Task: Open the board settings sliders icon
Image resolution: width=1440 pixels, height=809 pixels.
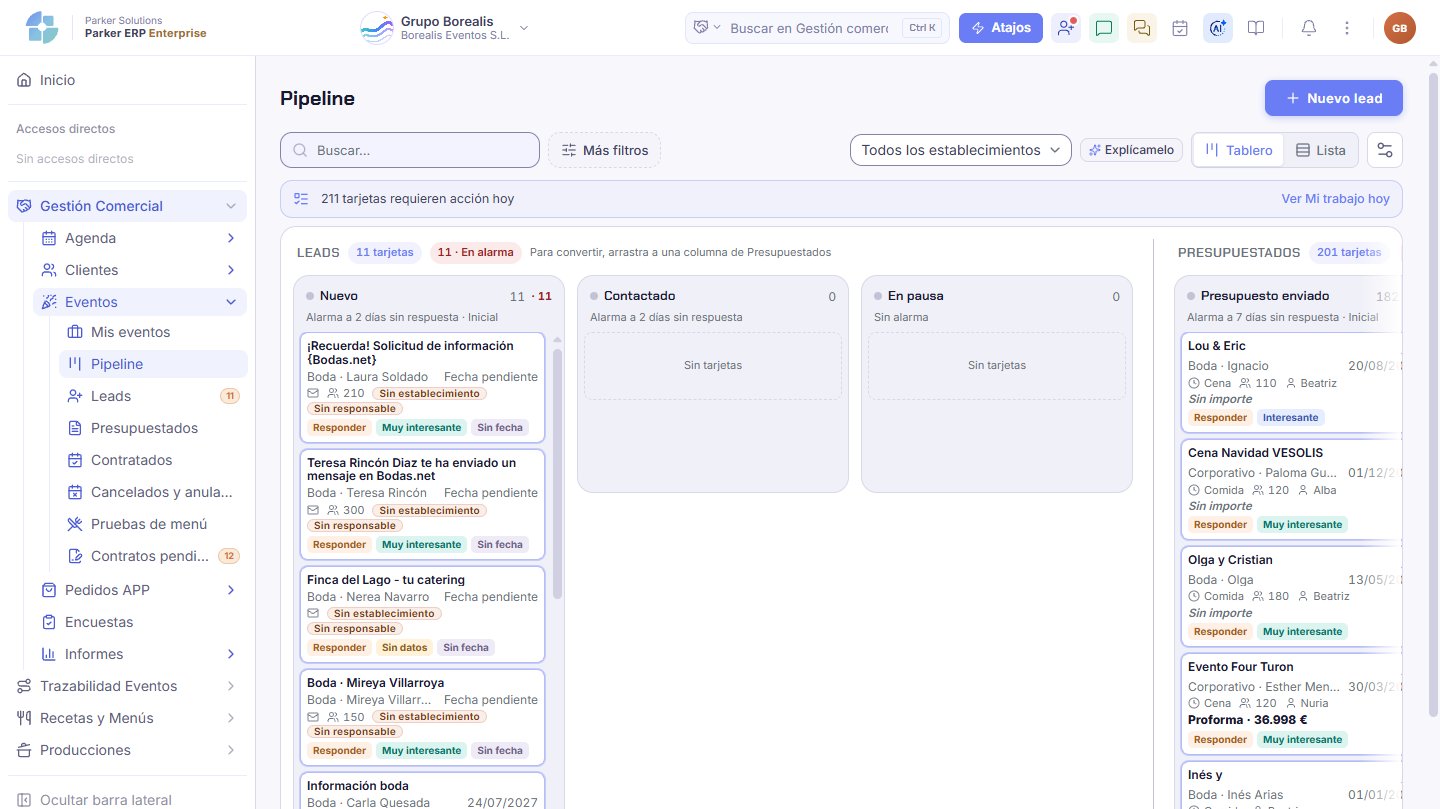Action: coord(1385,150)
